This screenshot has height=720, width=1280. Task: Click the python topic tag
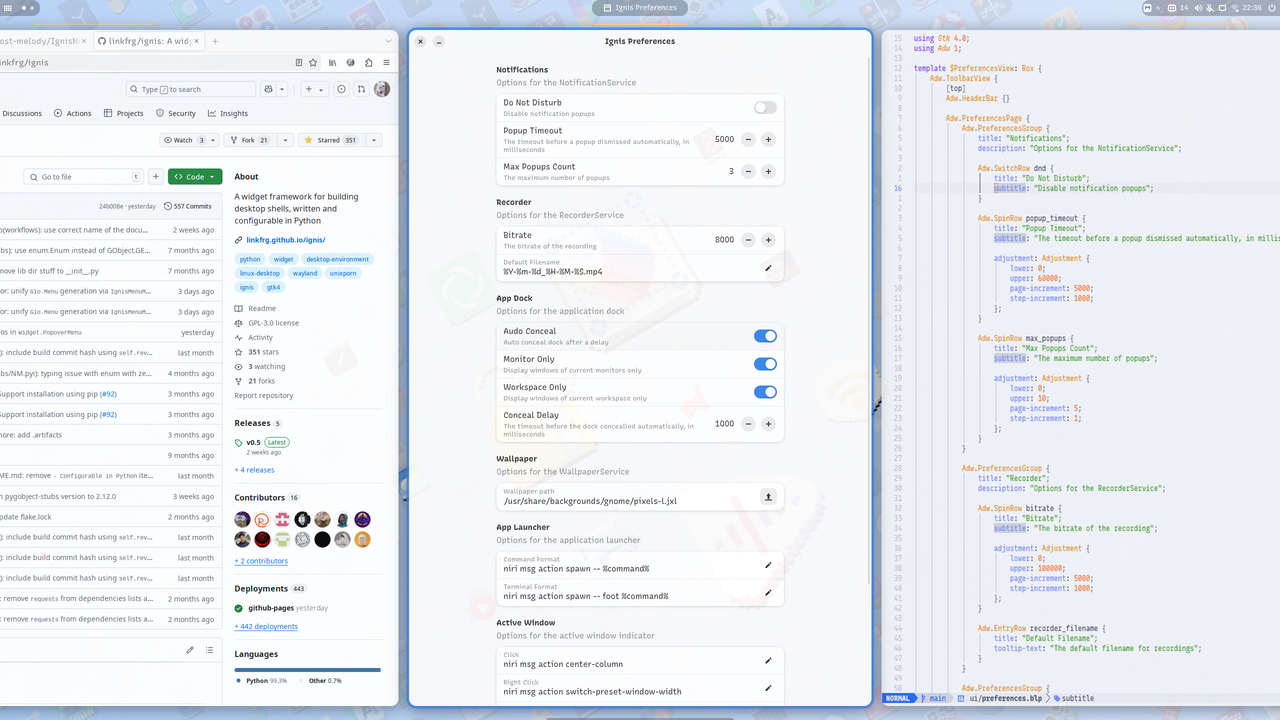pos(250,259)
